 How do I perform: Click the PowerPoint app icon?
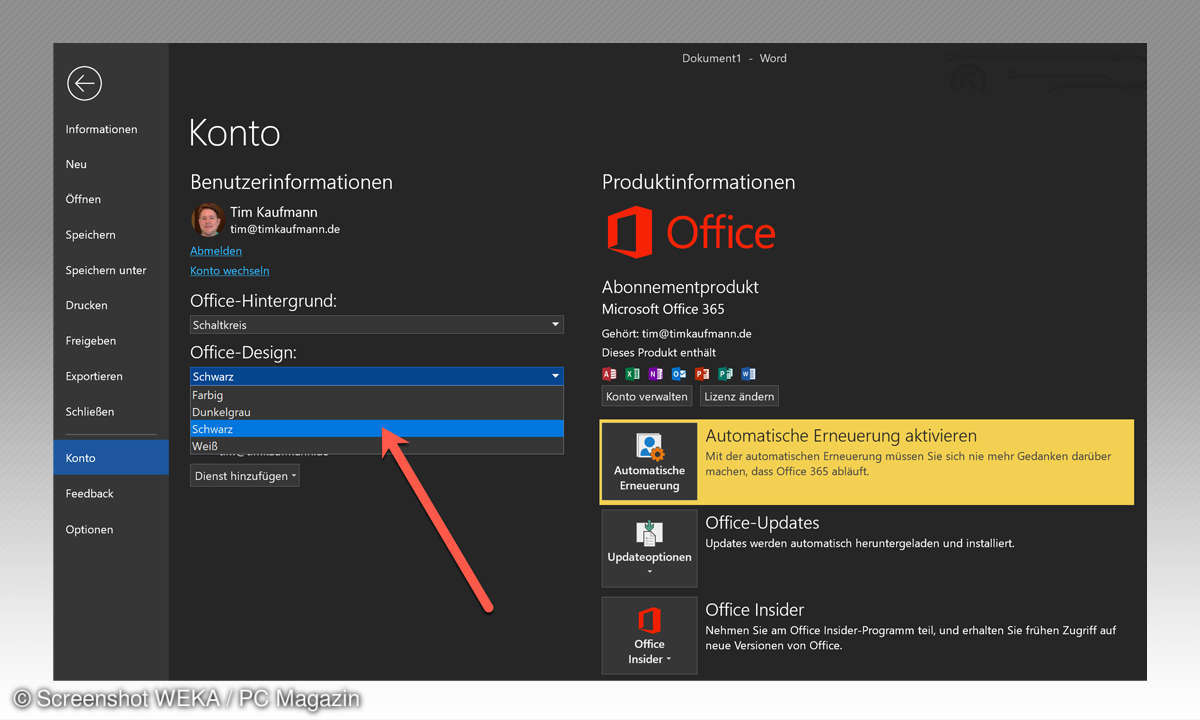tap(702, 374)
